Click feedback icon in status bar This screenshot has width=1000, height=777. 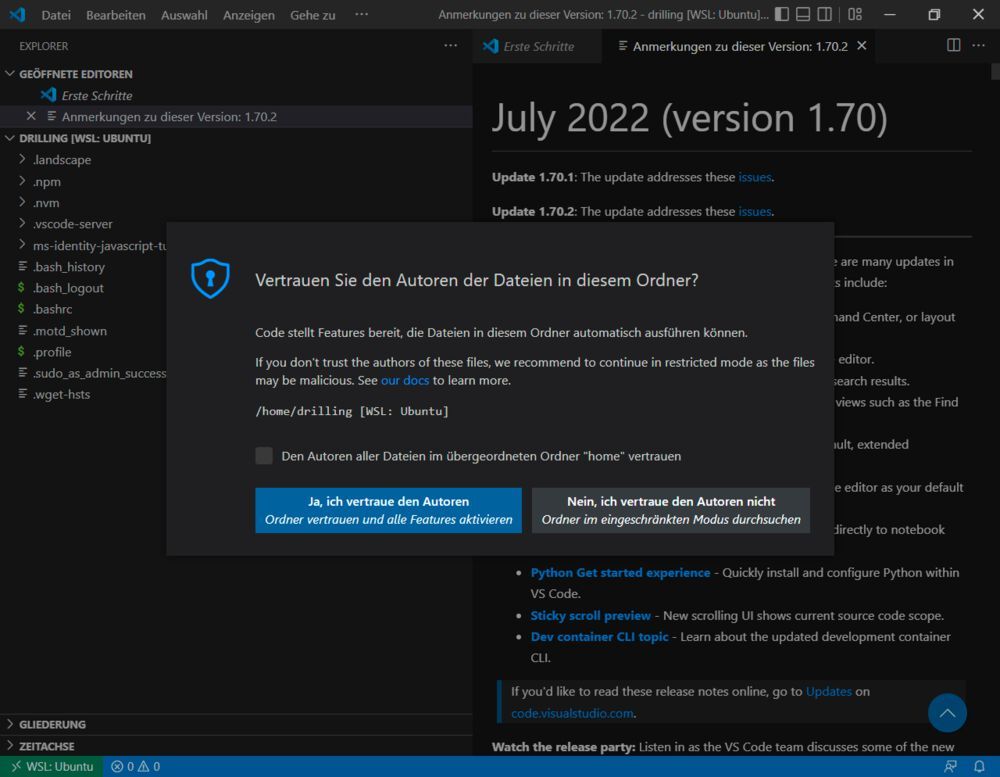[x=950, y=767]
